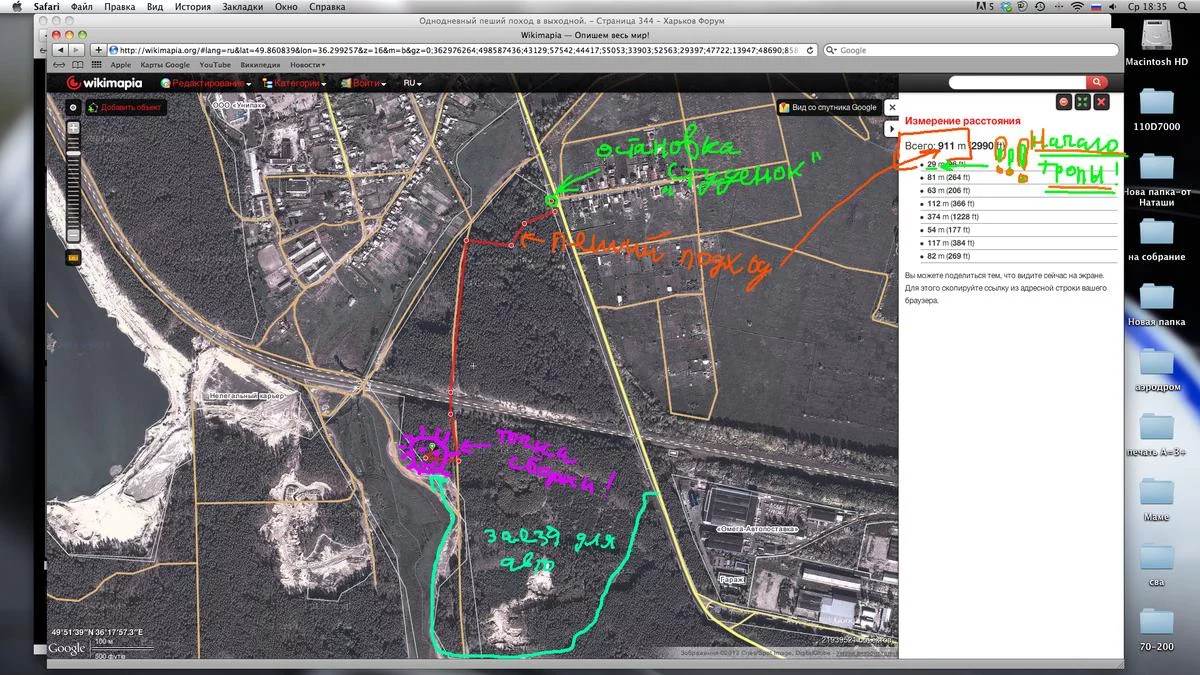
Task: Click the red minus icon in measurement panel
Action: click(1064, 102)
